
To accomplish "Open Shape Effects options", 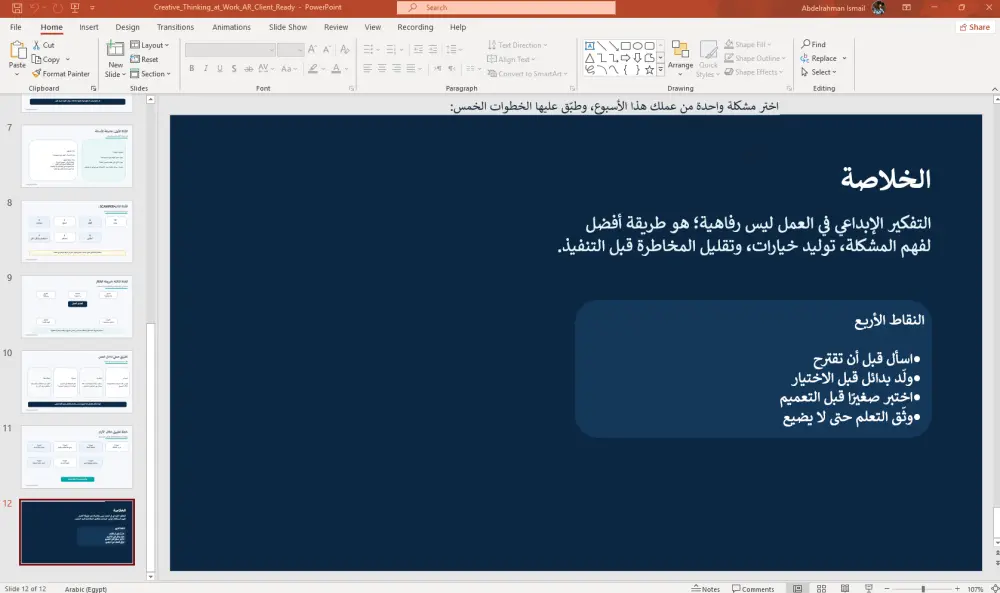I will point(754,72).
